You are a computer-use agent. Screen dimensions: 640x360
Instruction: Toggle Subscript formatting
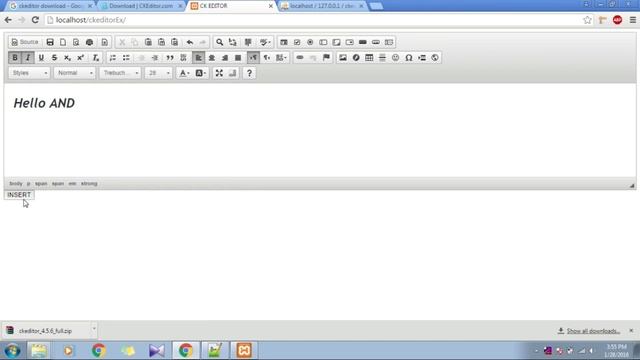67,58
